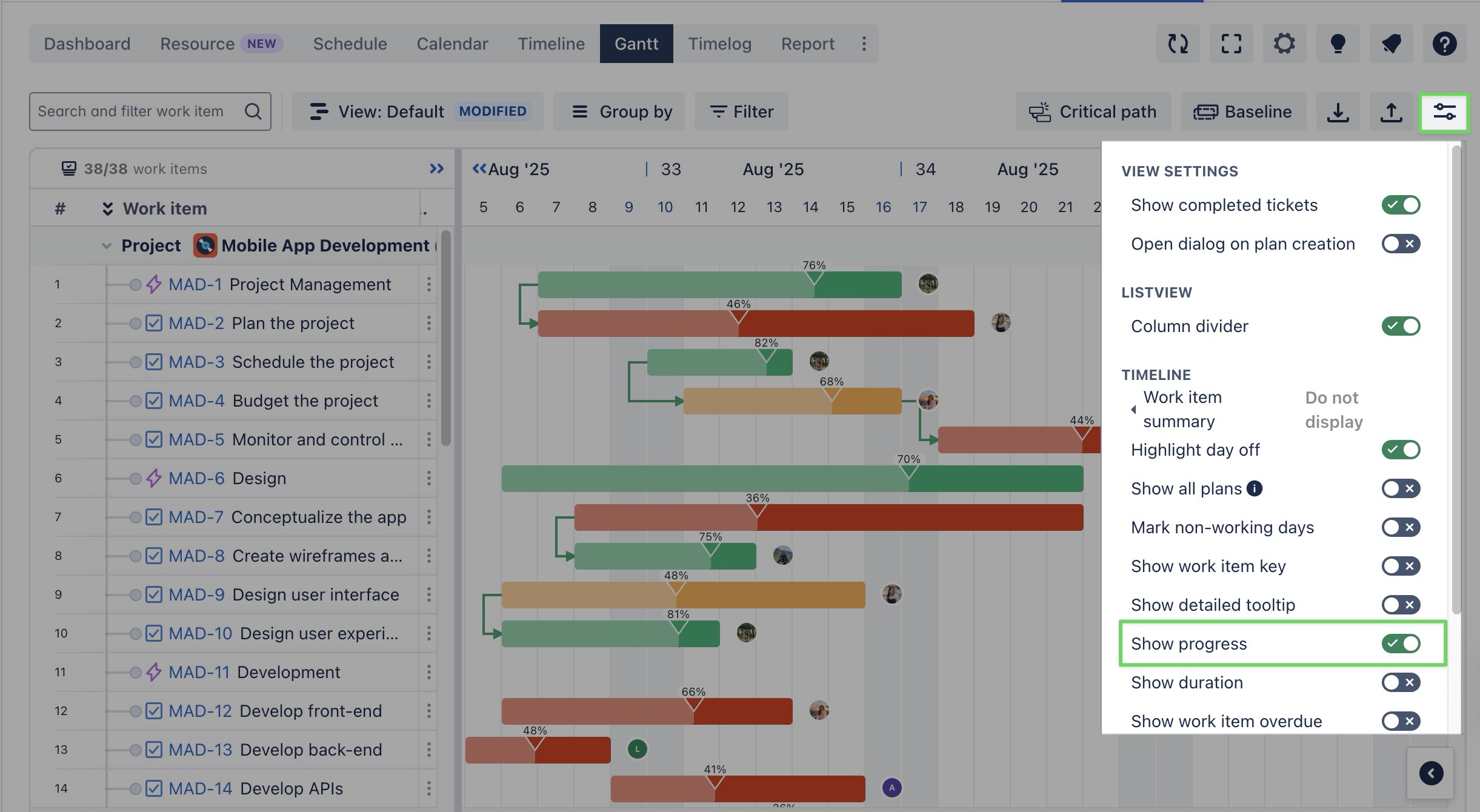This screenshot has height=812, width=1480.
Task: Open the help question mark icon
Action: click(1444, 44)
